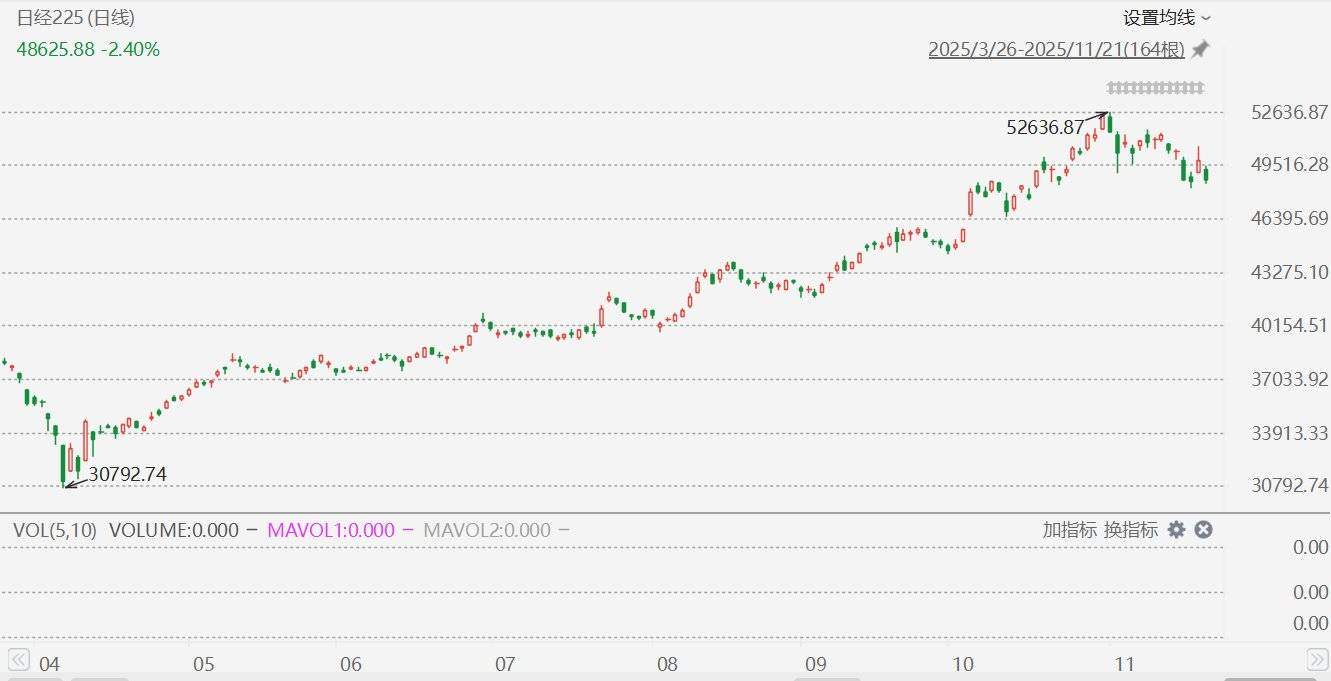Screen dimensions: 1331x681
Task: Click the 52636.87 high-point arrow marker
Action: pos(1097,120)
